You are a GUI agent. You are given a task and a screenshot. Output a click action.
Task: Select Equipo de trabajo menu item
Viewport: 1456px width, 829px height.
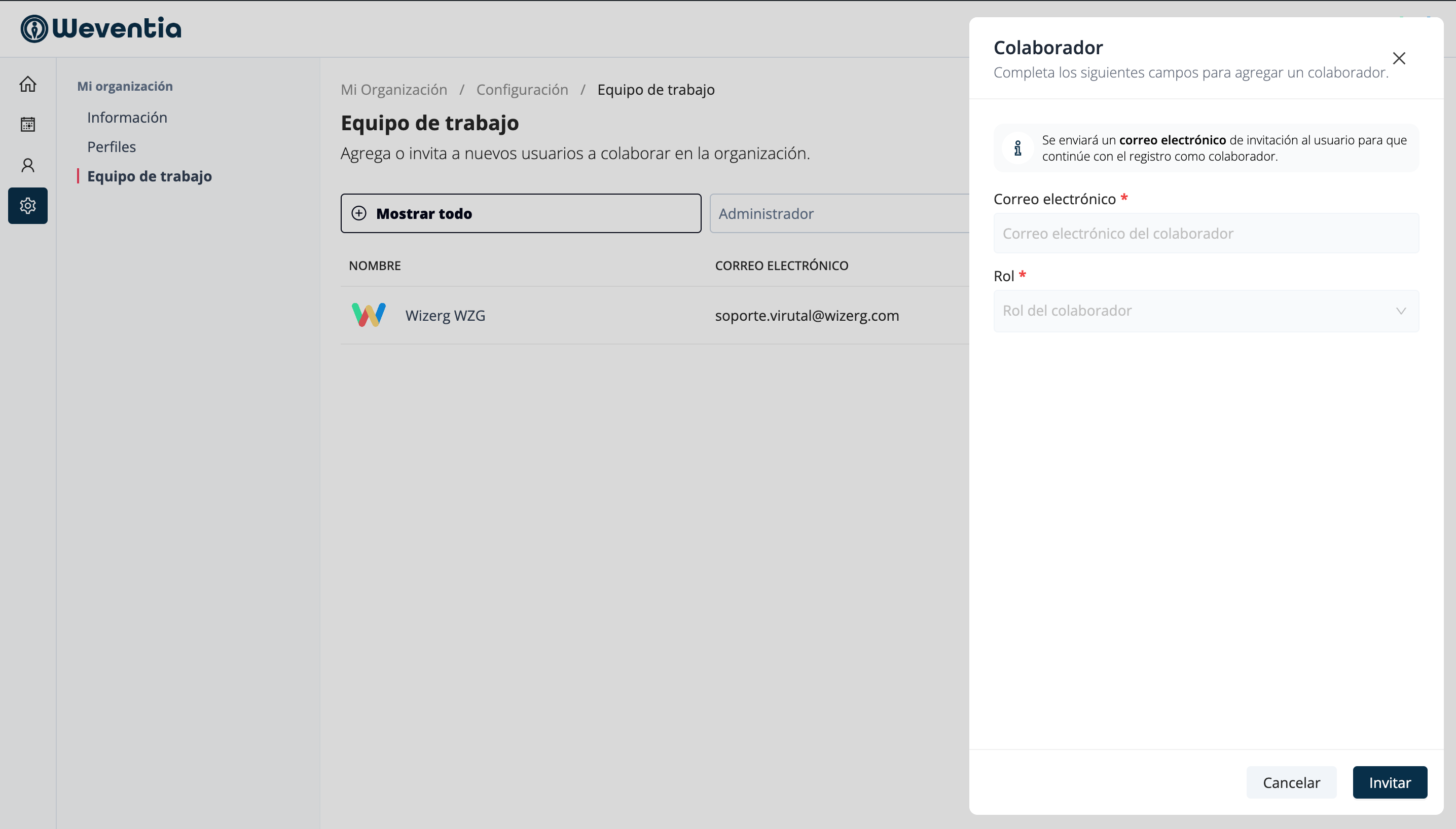(149, 176)
